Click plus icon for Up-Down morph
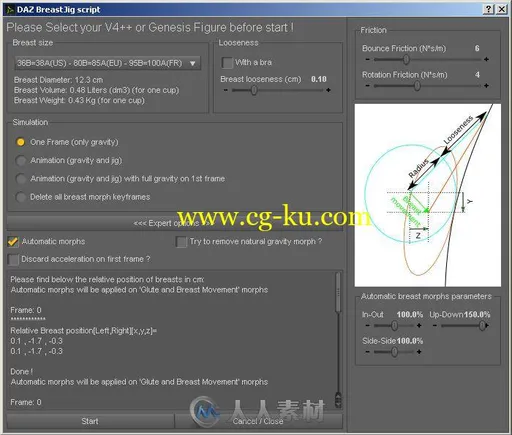512x435 pixels. [x=488, y=325]
